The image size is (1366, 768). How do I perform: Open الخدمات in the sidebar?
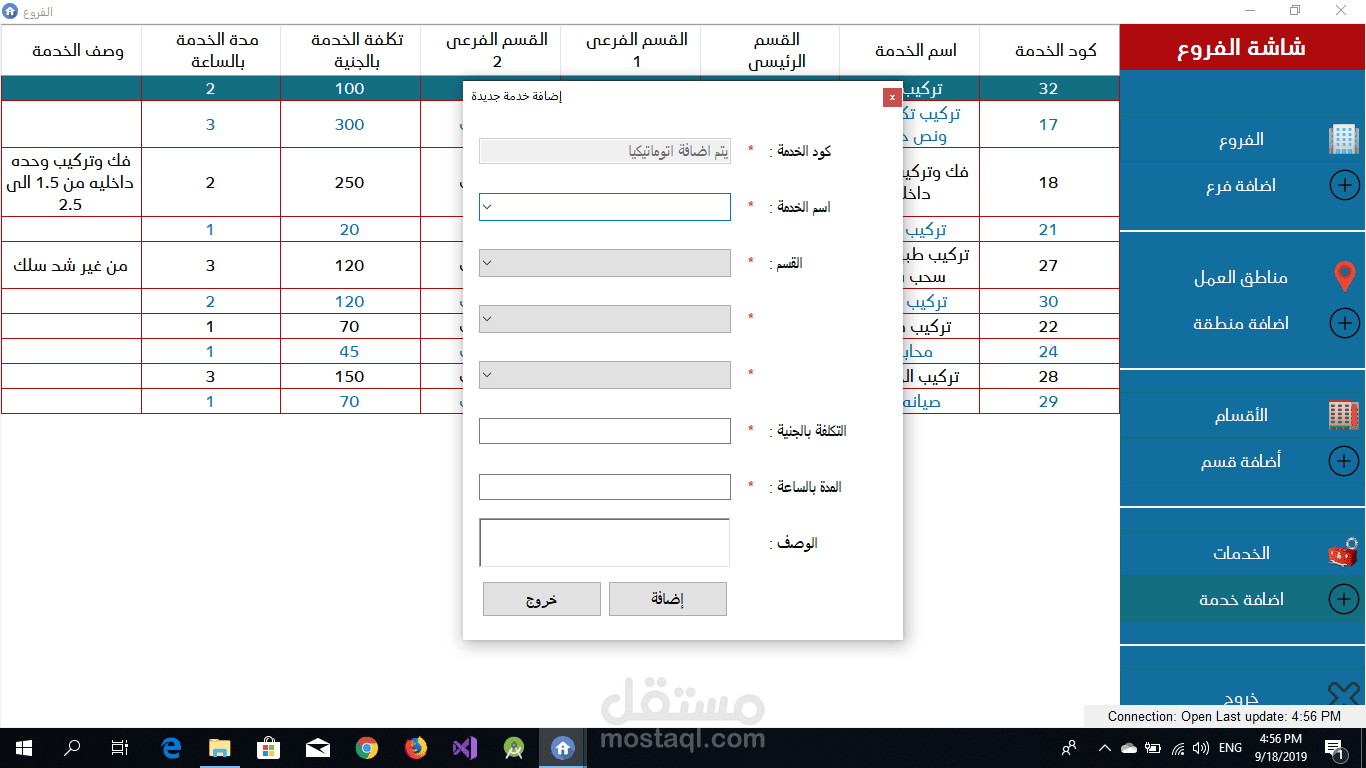1239,553
